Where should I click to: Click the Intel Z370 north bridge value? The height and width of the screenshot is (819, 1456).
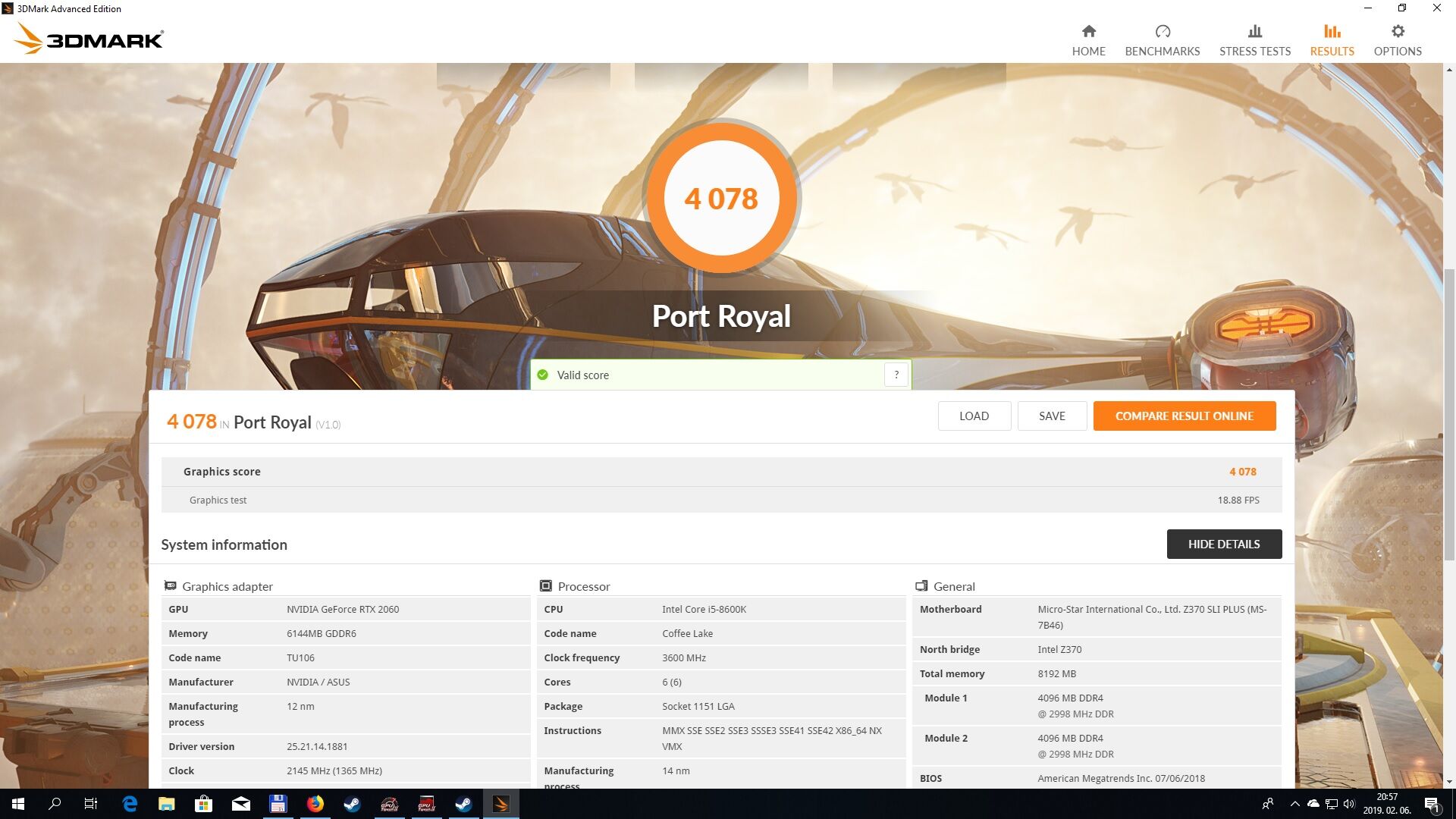(1059, 649)
